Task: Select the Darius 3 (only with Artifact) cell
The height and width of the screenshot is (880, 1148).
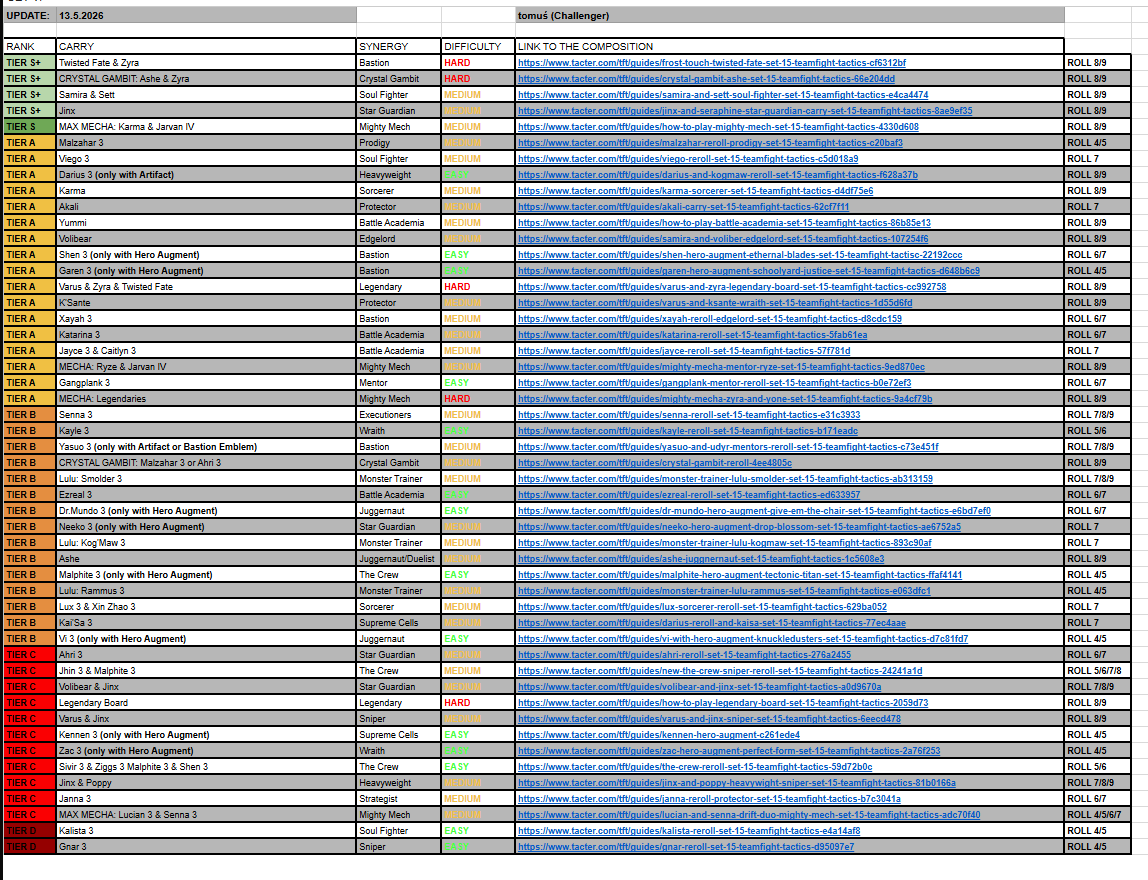Action: [206, 175]
